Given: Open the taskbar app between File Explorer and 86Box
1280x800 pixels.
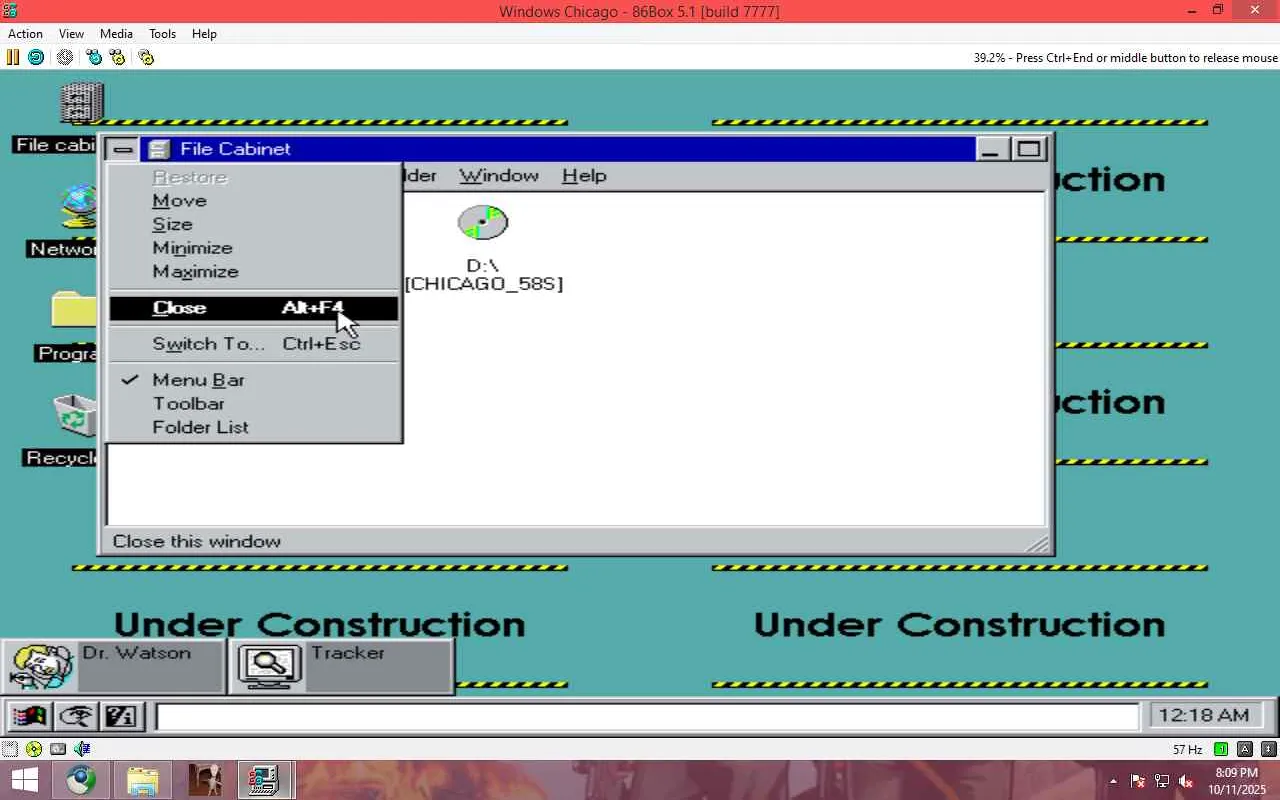Looking at the screenshot, I should (x=205, y=780).
